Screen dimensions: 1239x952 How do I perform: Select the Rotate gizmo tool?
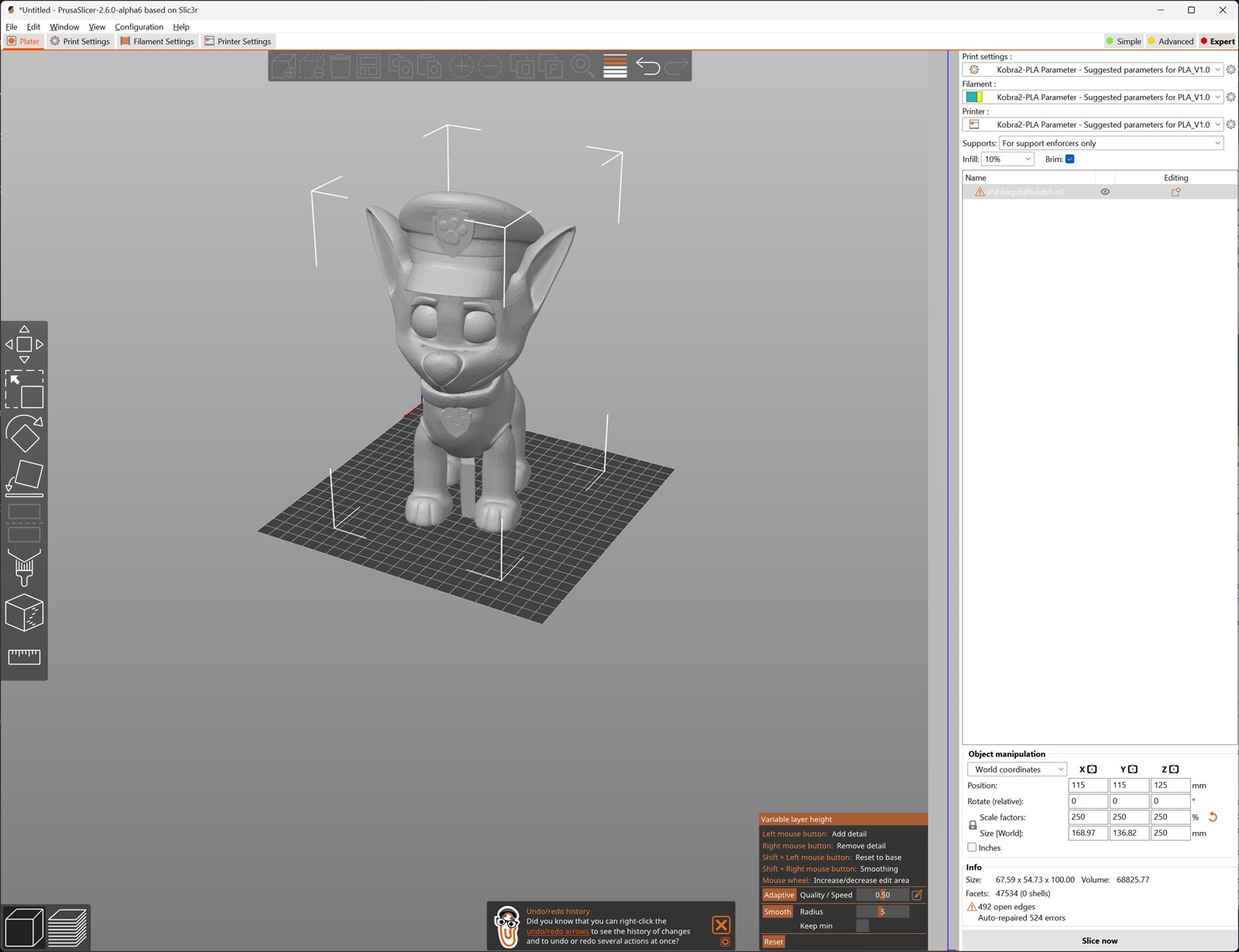(24, 433)
